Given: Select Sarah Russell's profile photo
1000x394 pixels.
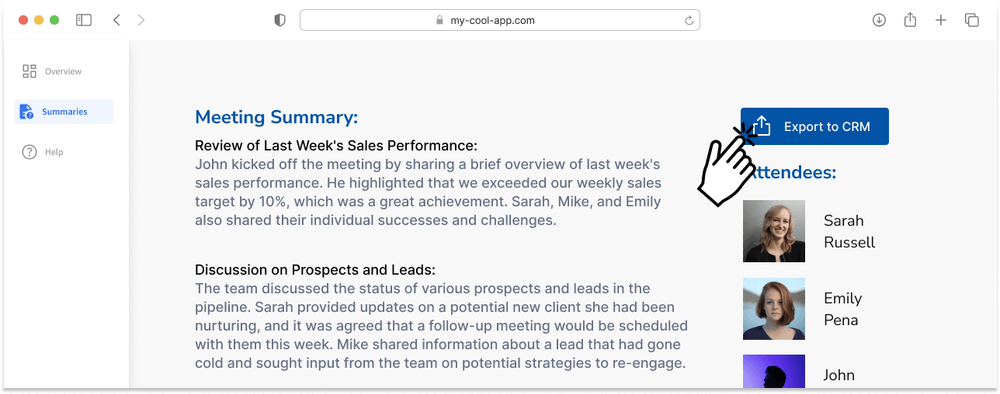Looking at the screenshot, I should (x=774, y=231).
